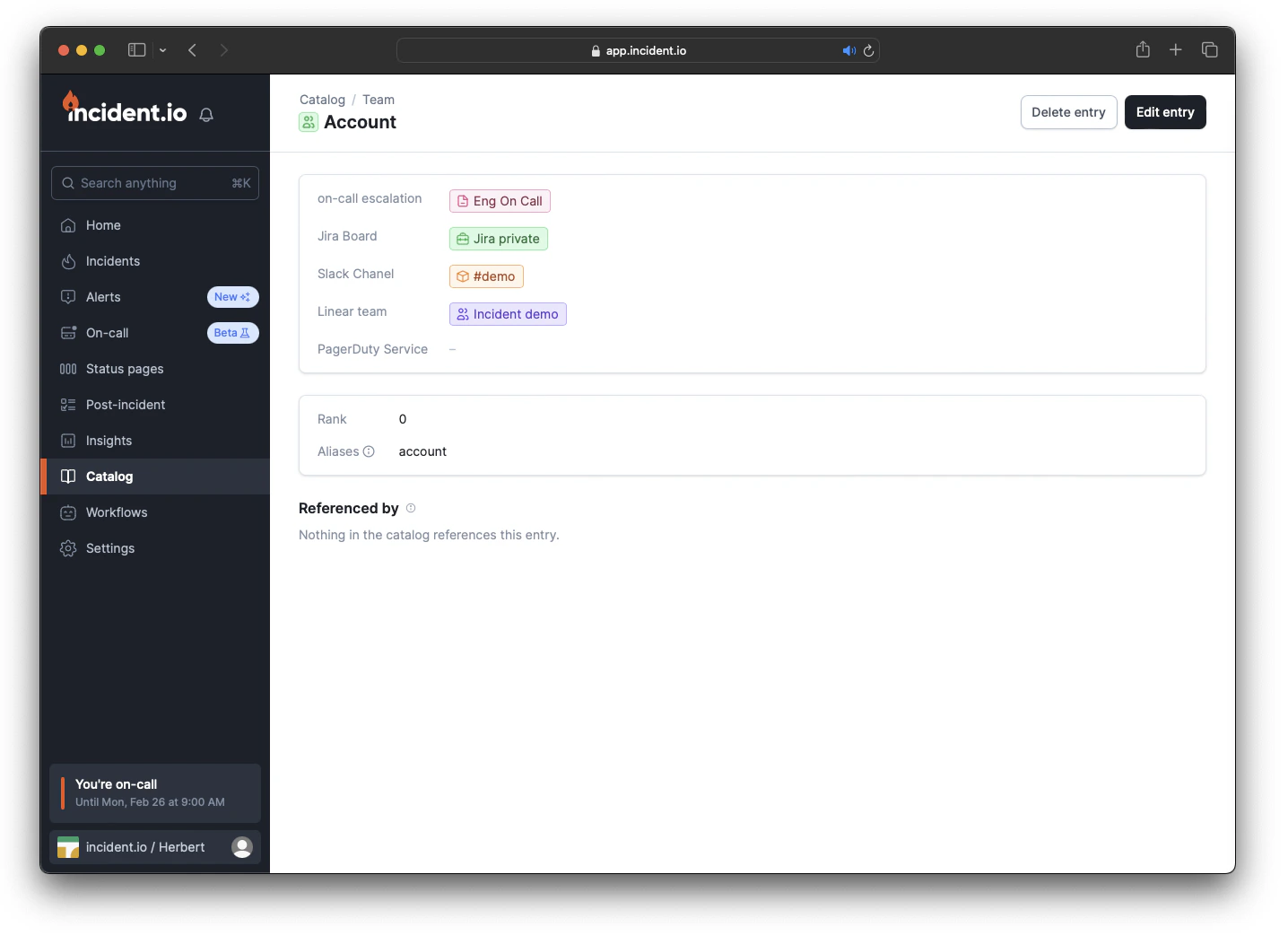This screenshot has width=1288, height=936.
Task: Click the Edit entry button
Action: coord(1165,112)
